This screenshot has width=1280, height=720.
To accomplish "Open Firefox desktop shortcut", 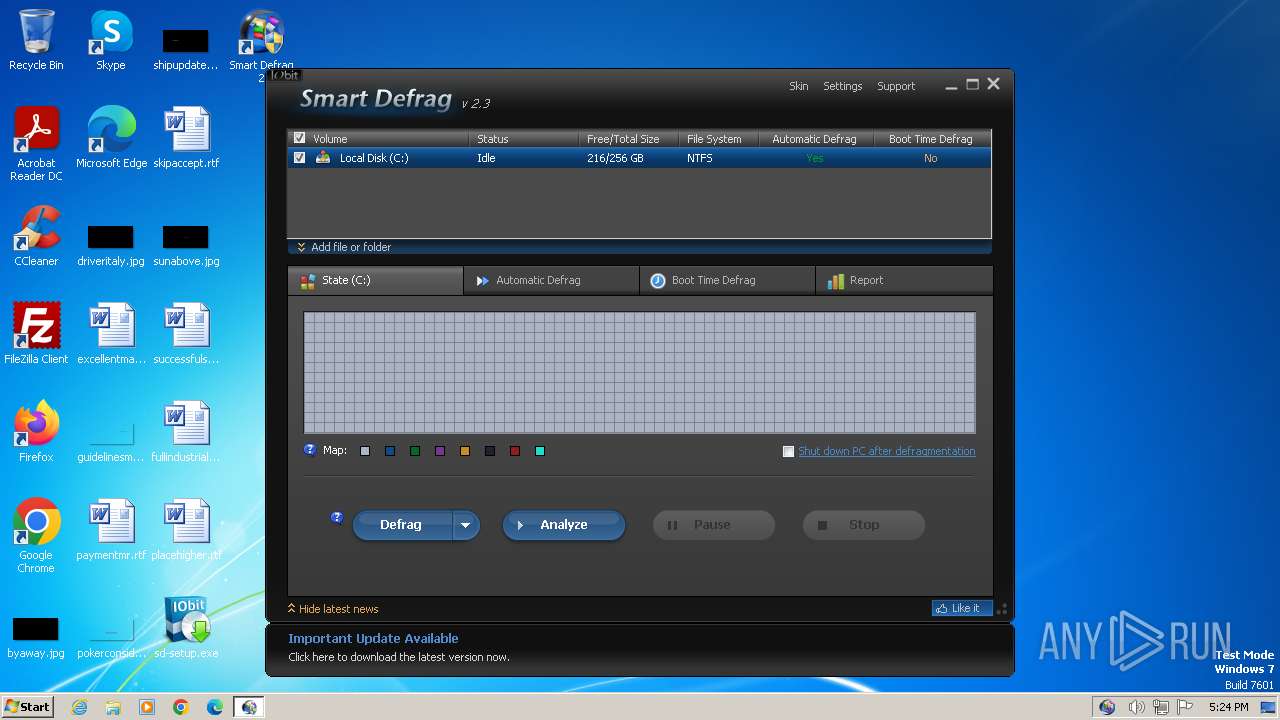I will tap(37, 431).
